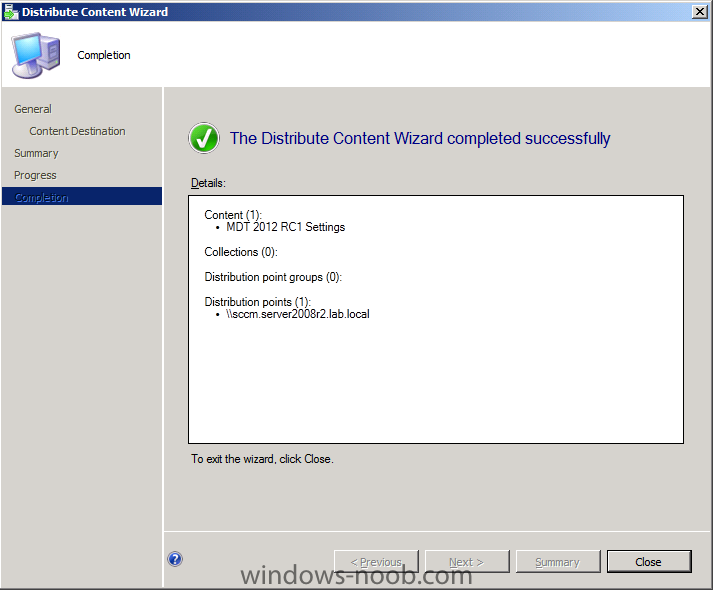713x590 pixels.
Task: Click the Next > button
Action: click(x=467, y=562)
